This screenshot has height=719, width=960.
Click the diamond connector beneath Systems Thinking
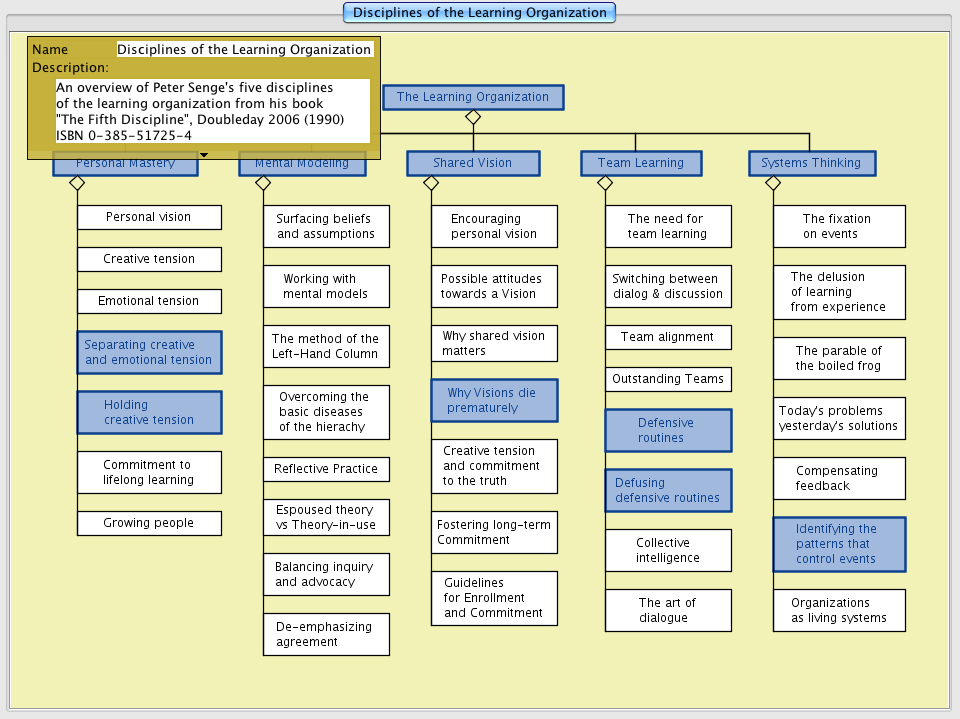pos(772,183)
